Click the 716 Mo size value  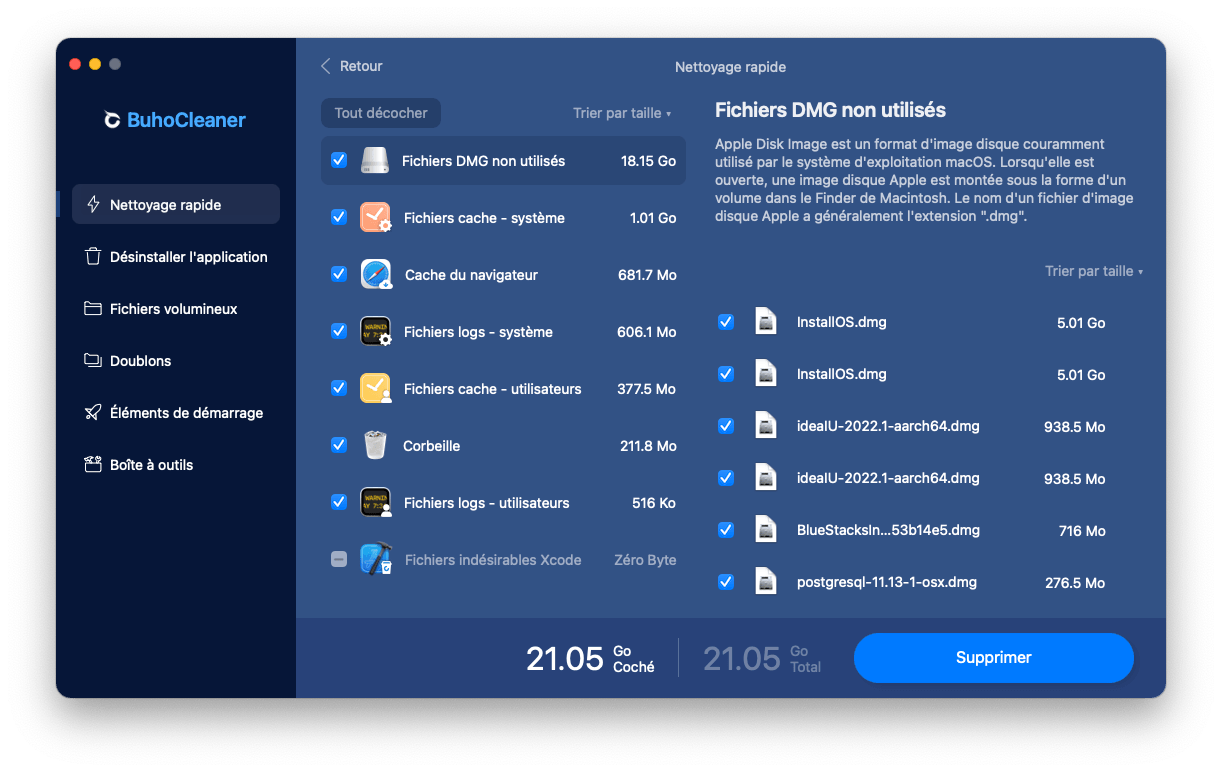tap(1082, 531)
